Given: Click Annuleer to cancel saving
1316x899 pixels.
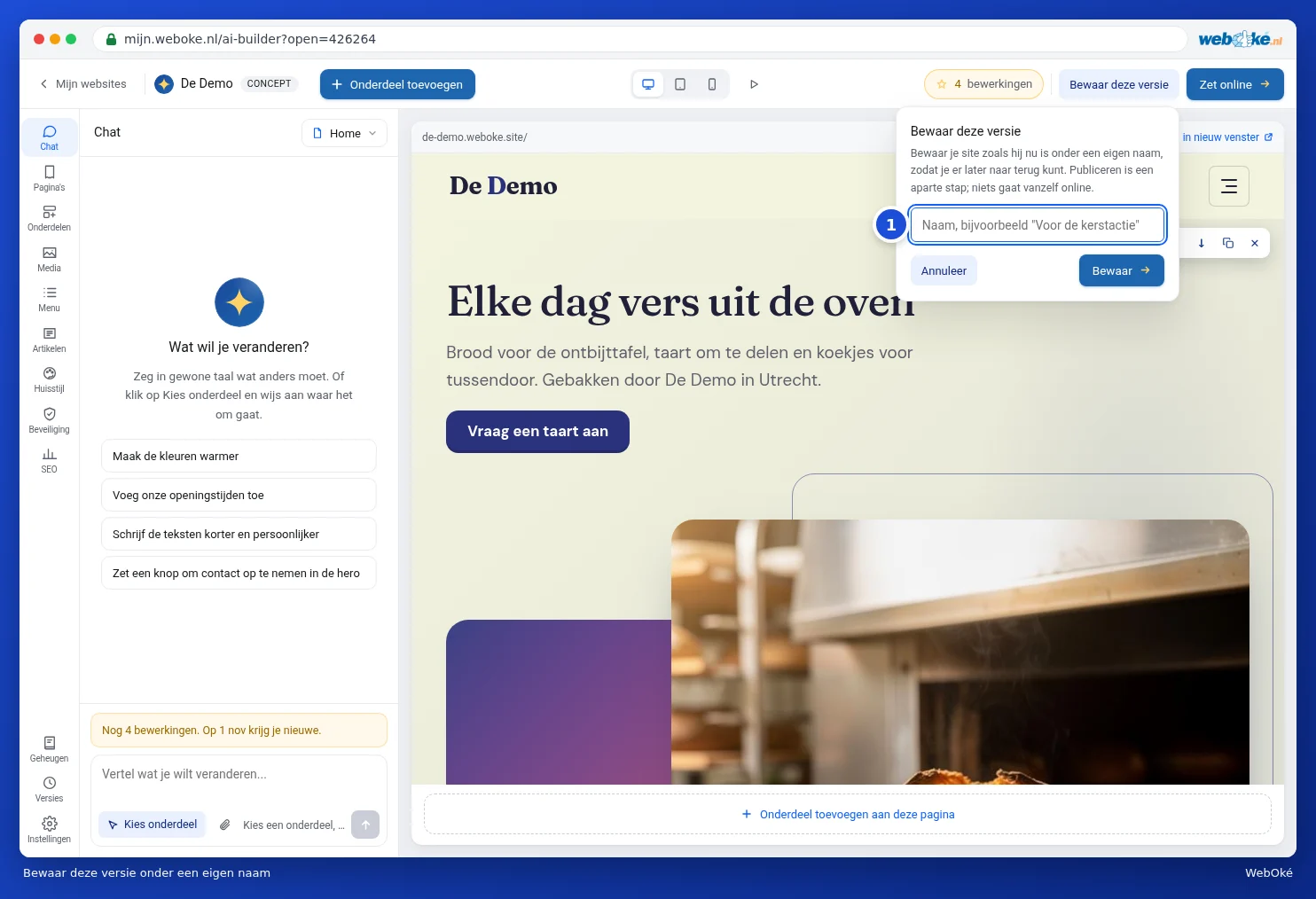Looking at the screenshot, I should click(944, 270).
